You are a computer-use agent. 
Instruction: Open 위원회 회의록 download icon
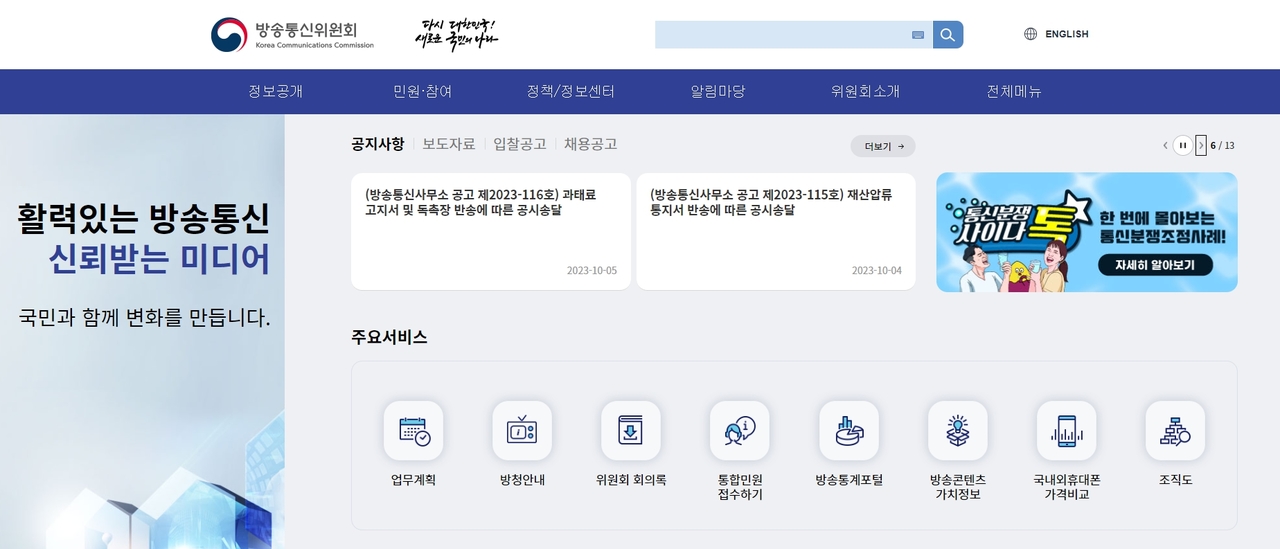pos(631,431)
